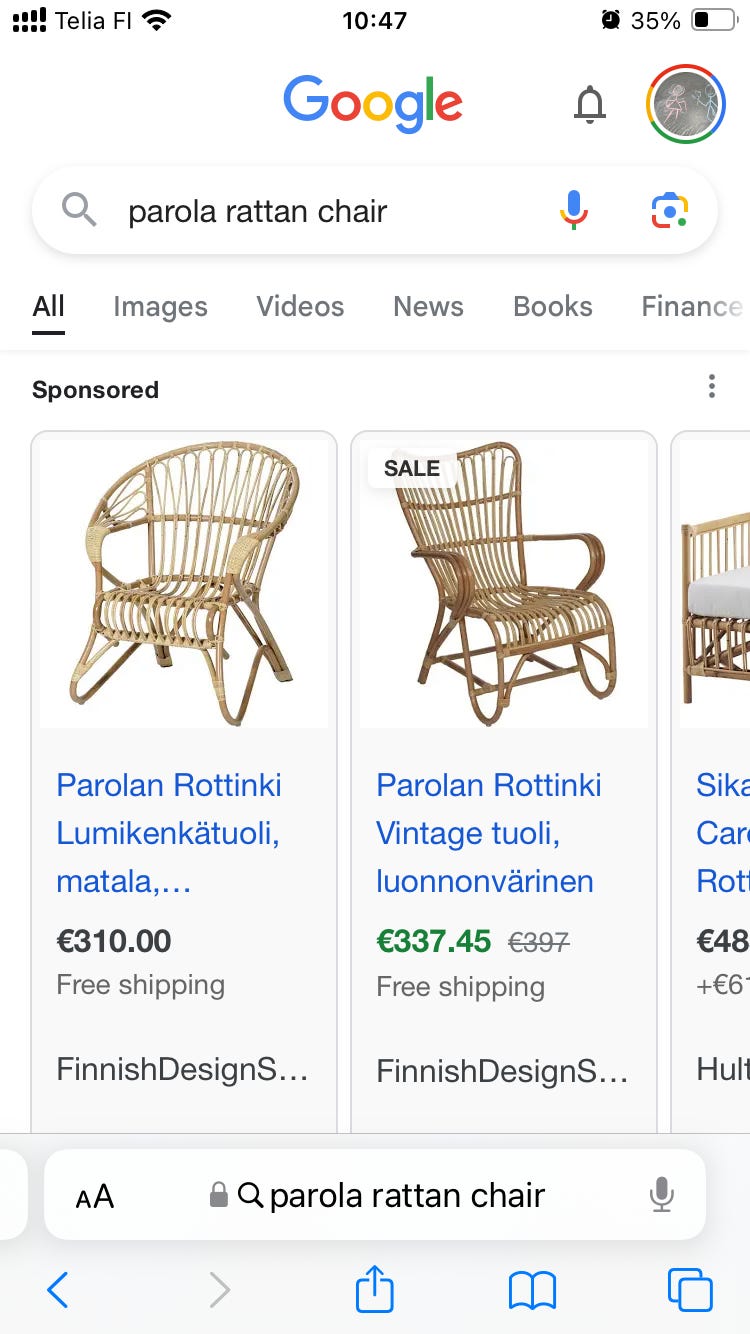Show Safari open tabs overview
Viewport: 750px width, 1334px height.
click(689, 1289)
